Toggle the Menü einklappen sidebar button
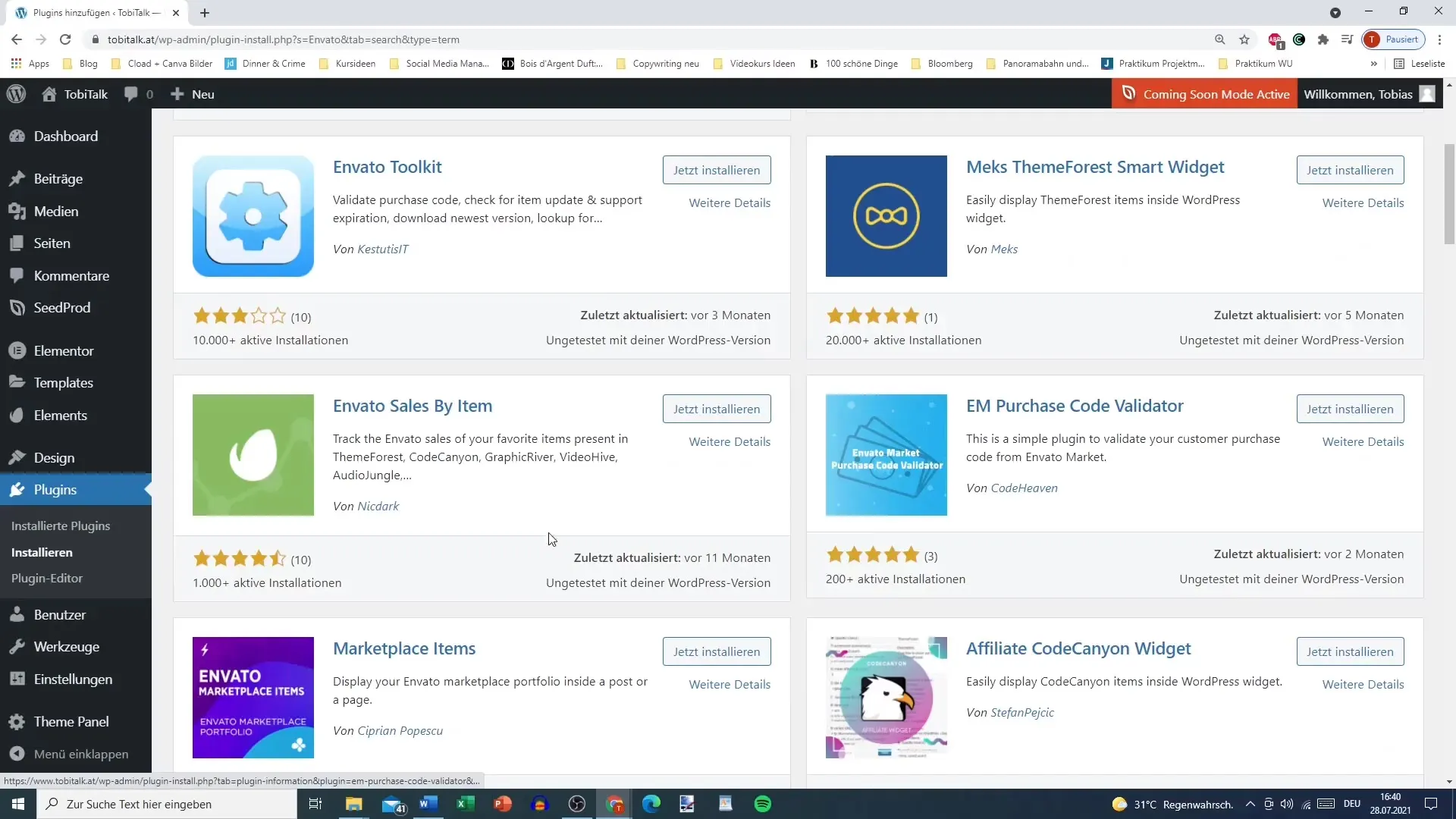 coord(81,754)
